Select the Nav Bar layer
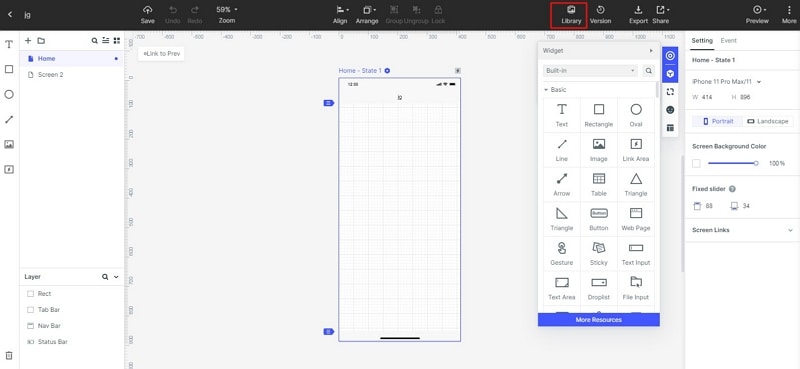Viewport: 800px width, 369px height. coord(71,326)
